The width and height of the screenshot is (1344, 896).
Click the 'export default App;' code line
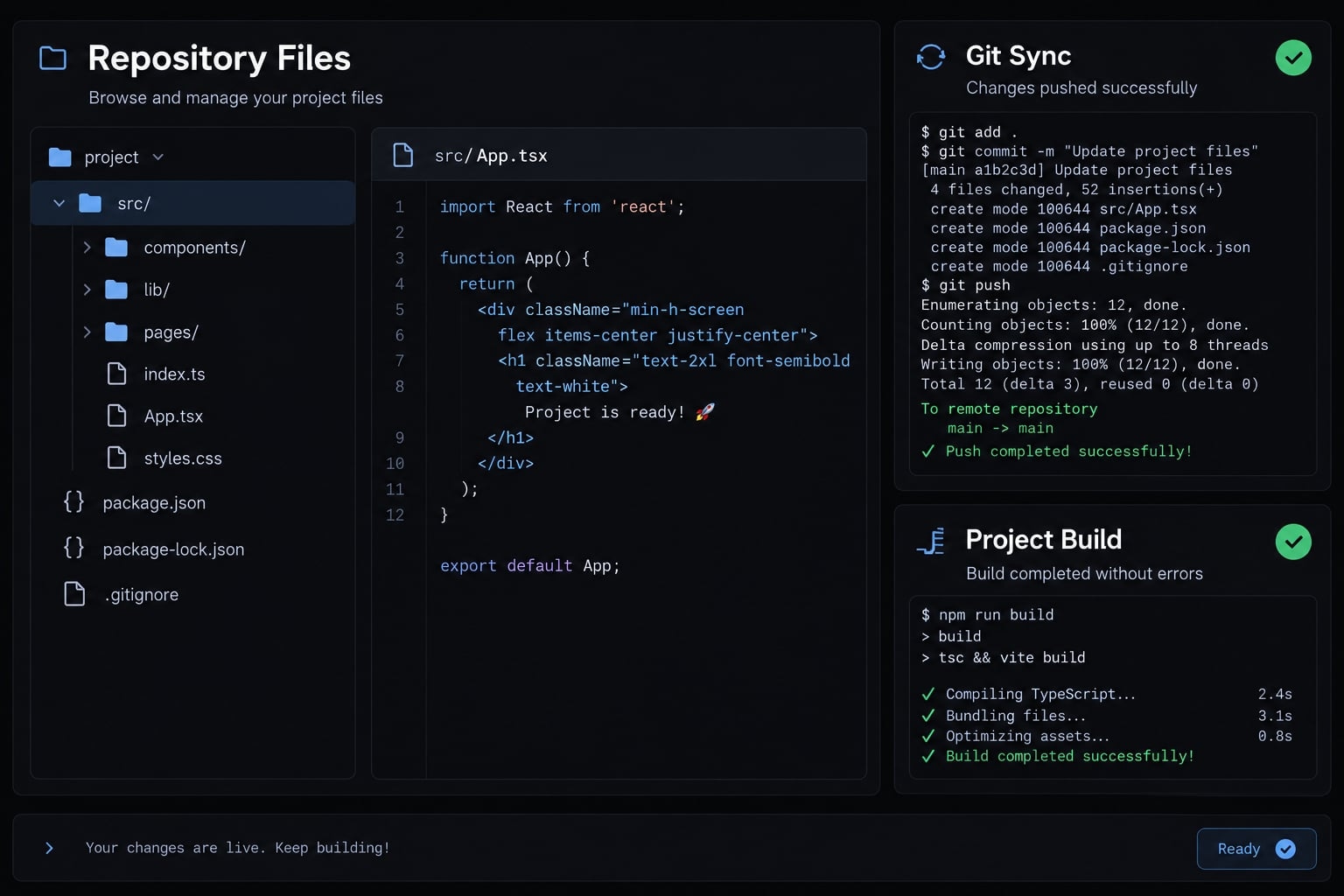pos(529,566)
